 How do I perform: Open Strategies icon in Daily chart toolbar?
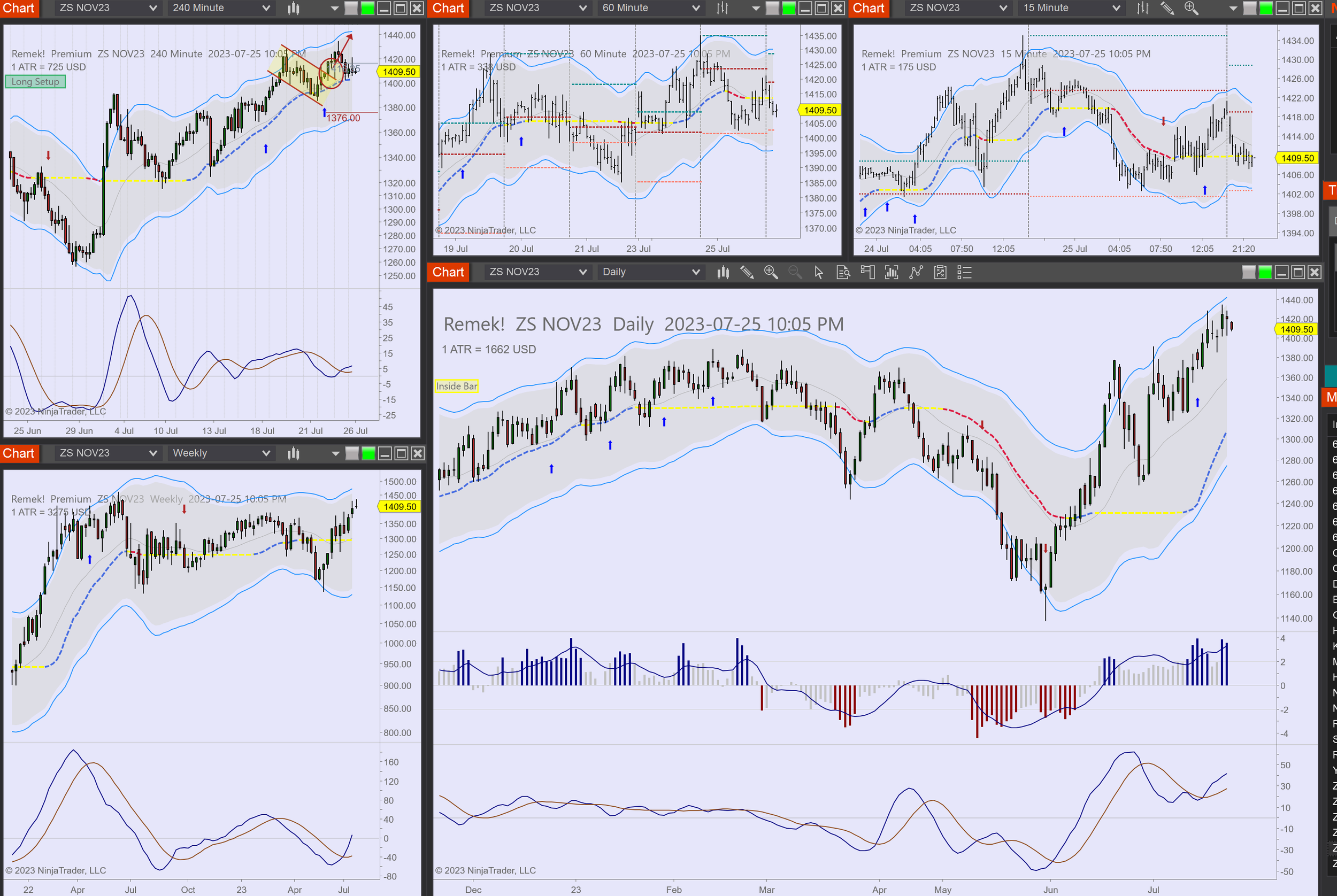pyautogui.click(x=916, y=272)
